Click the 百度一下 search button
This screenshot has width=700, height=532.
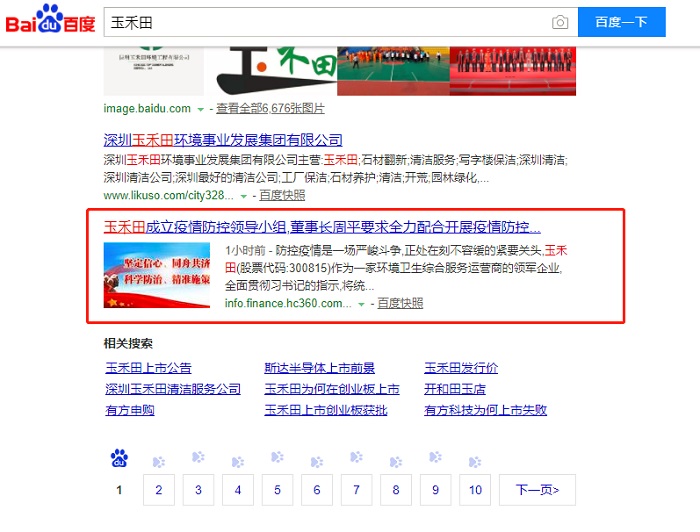coord(621,22)
